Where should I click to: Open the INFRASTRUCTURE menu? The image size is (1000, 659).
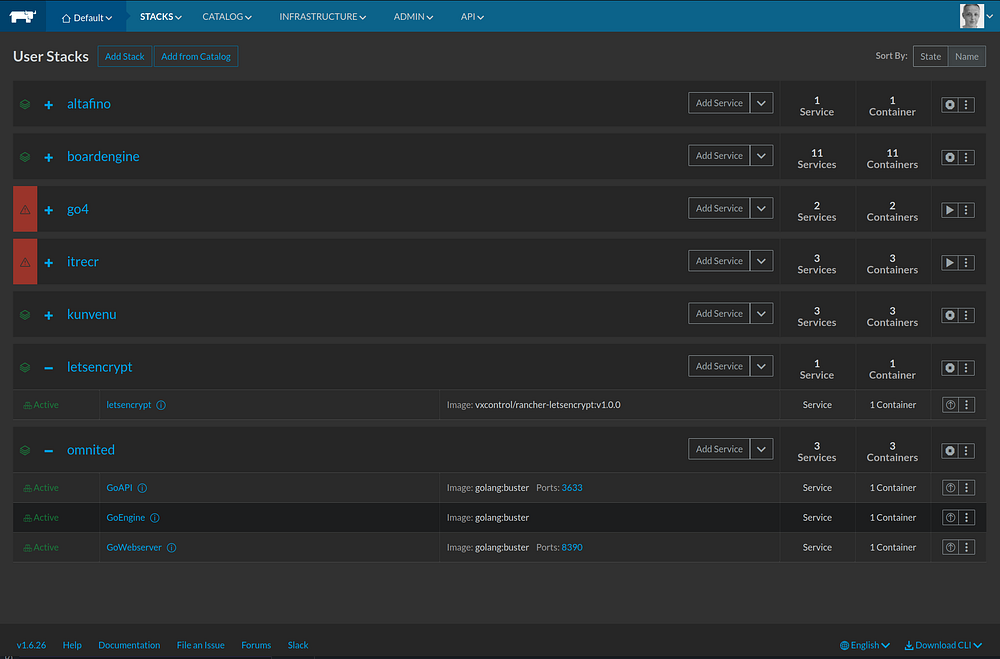click(322, 17)
